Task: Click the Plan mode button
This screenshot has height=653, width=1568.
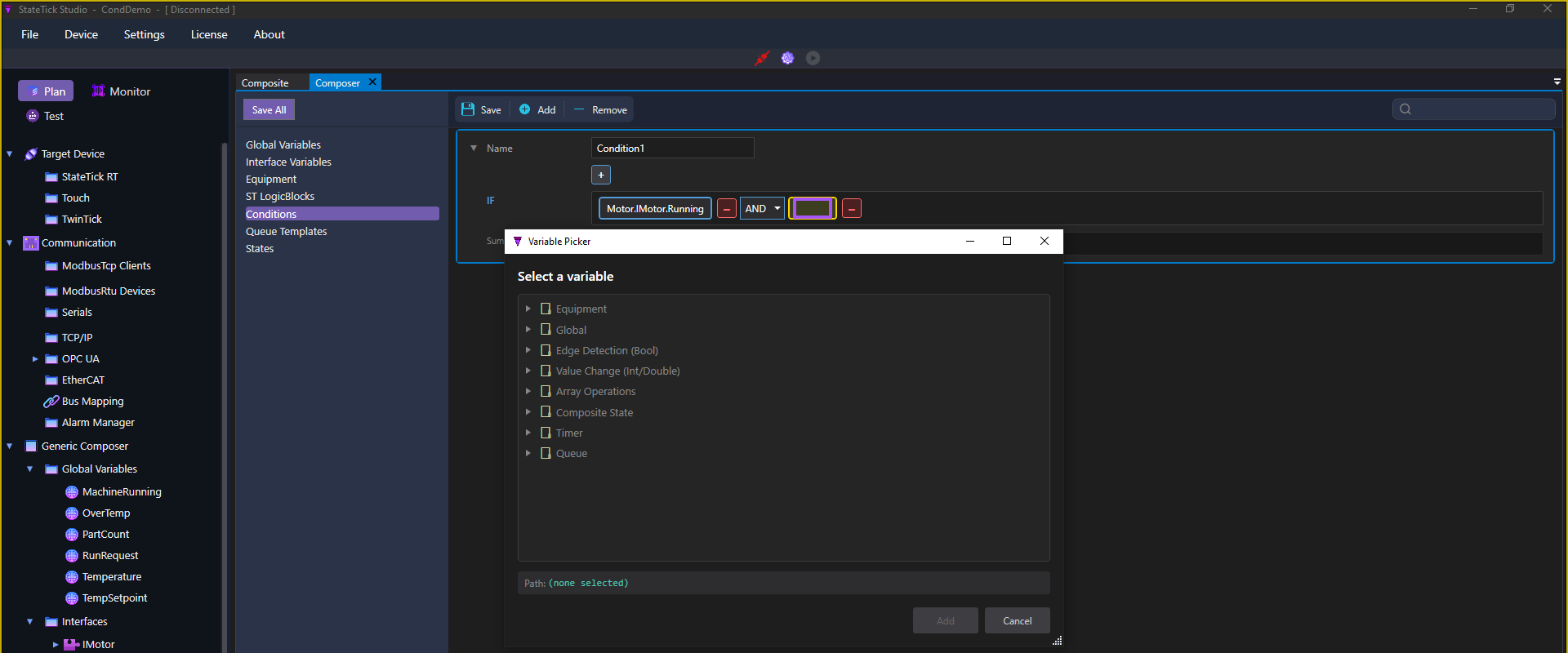Action: coord(46,91)
